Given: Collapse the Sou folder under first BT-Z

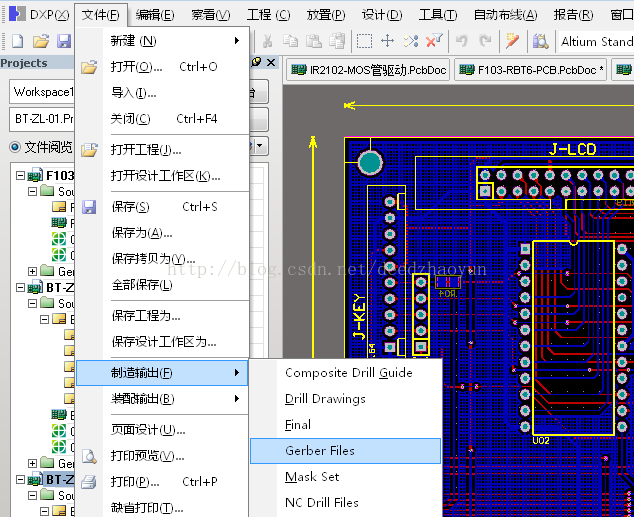Looking at the screenshot, I should pyautogui.click(x=32, y=303).
